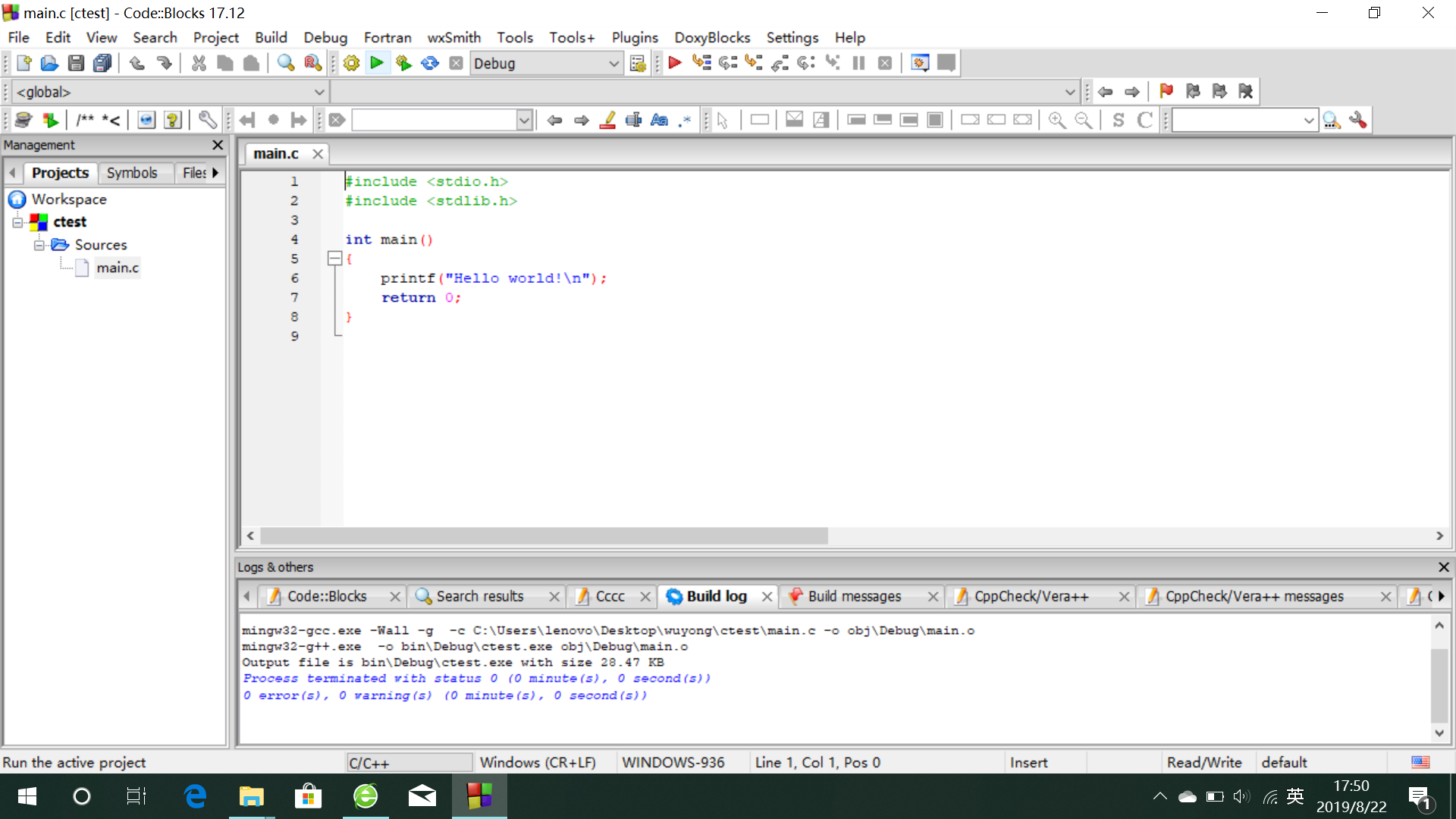Create a new file with the toolbar icon
This screenshot has height=819, width=1456.
point(24,64)
